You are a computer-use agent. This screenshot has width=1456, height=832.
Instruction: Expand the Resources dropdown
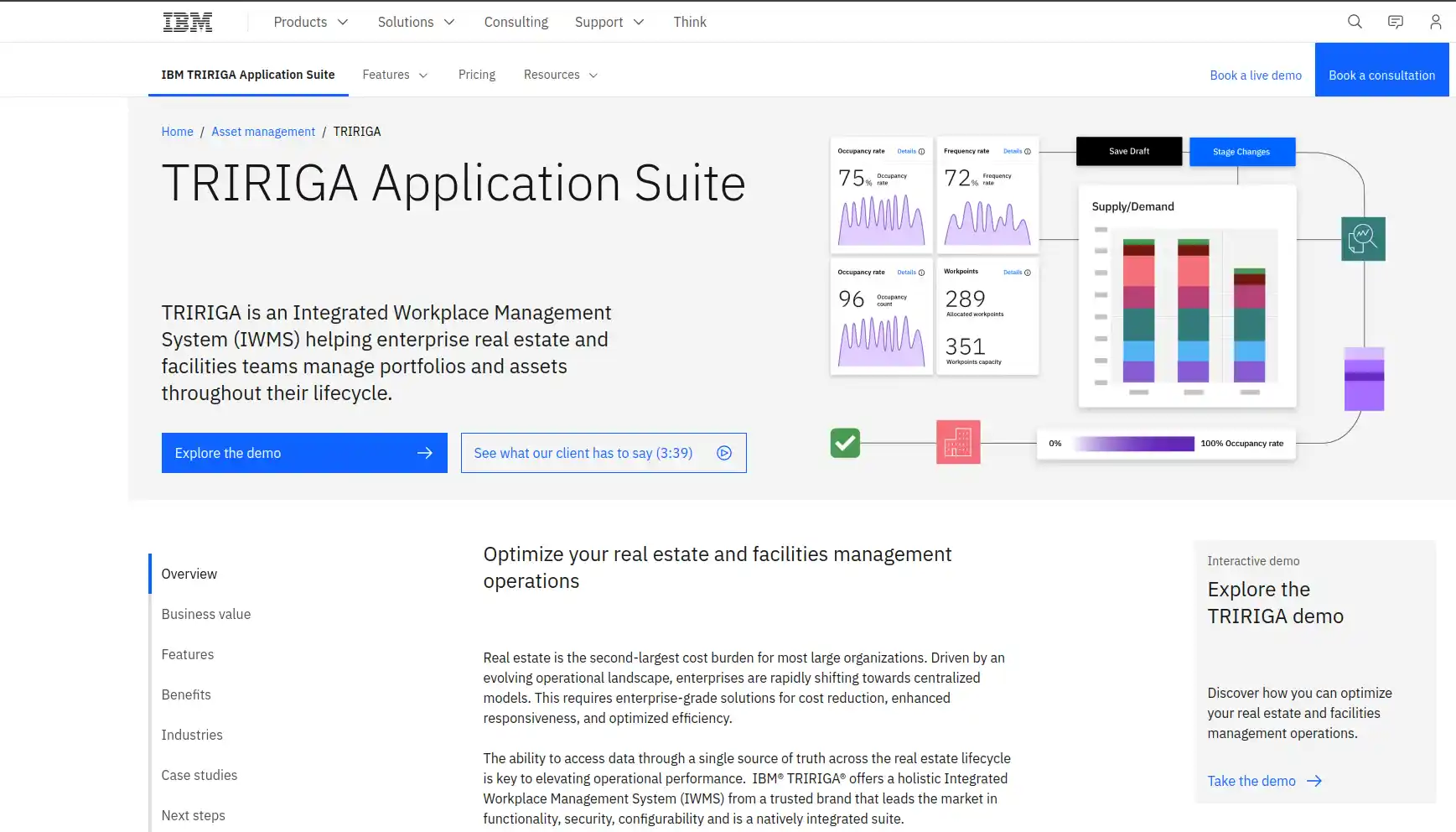point(561,75)
